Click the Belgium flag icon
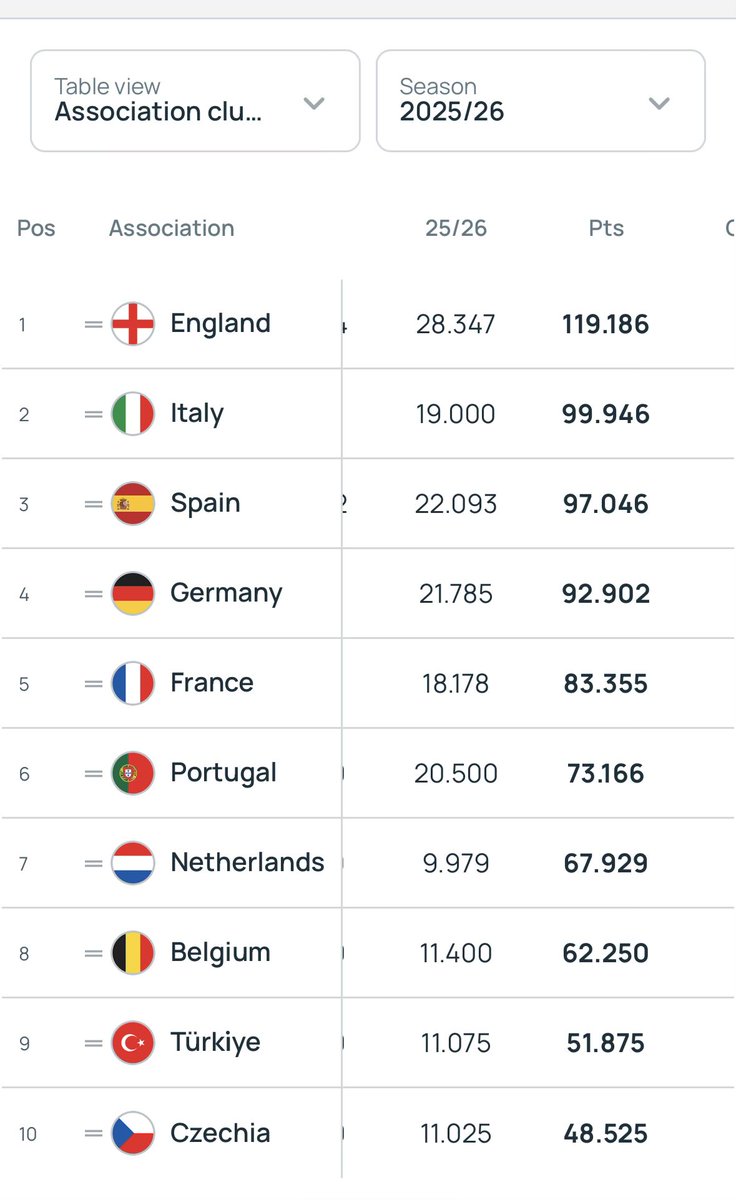The height and width of the screenshot is (1200, 736). tap(133, 953)
